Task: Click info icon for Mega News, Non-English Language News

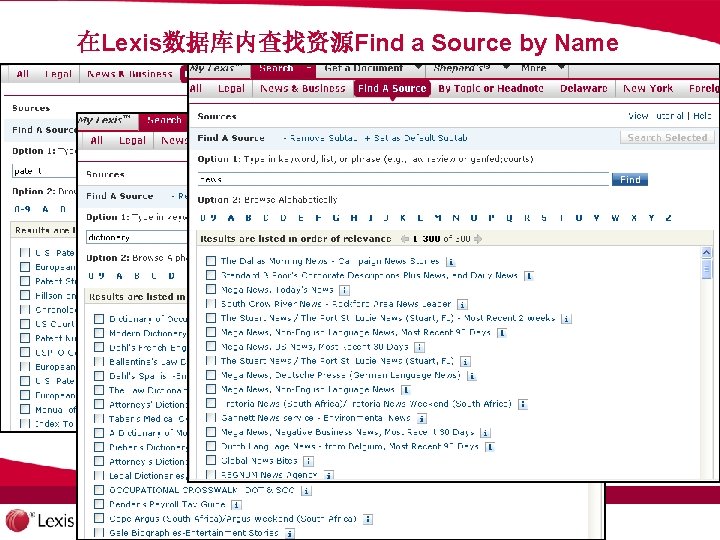Action: click(406, 390)
